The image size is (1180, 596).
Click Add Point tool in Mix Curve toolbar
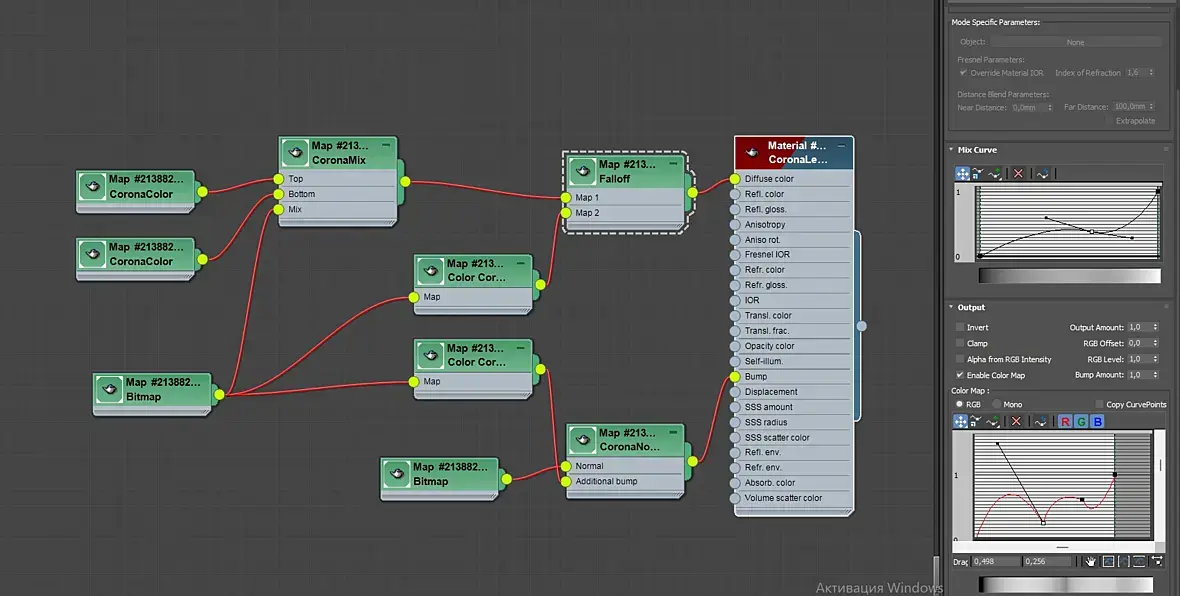coord(995,174)
